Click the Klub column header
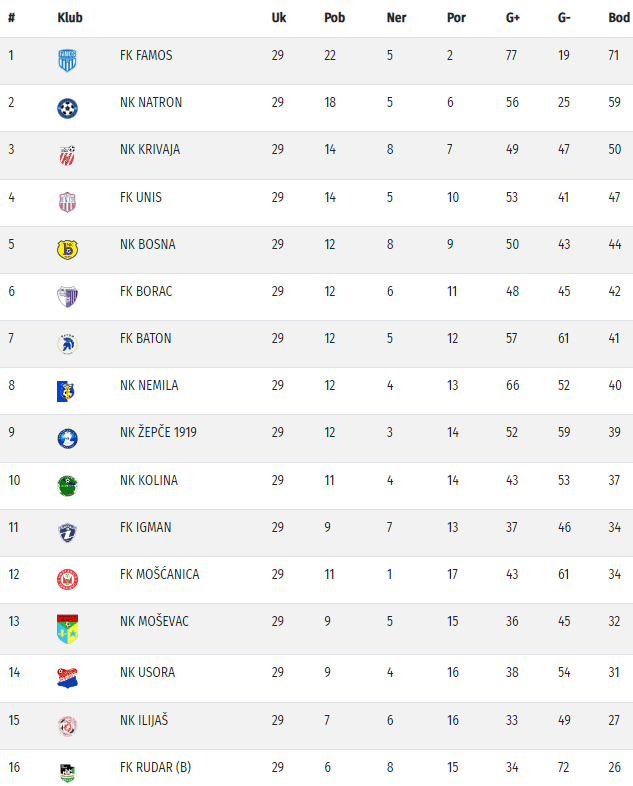Image resolution: width=633 pixels, height=786 pixels. [70, 18]
